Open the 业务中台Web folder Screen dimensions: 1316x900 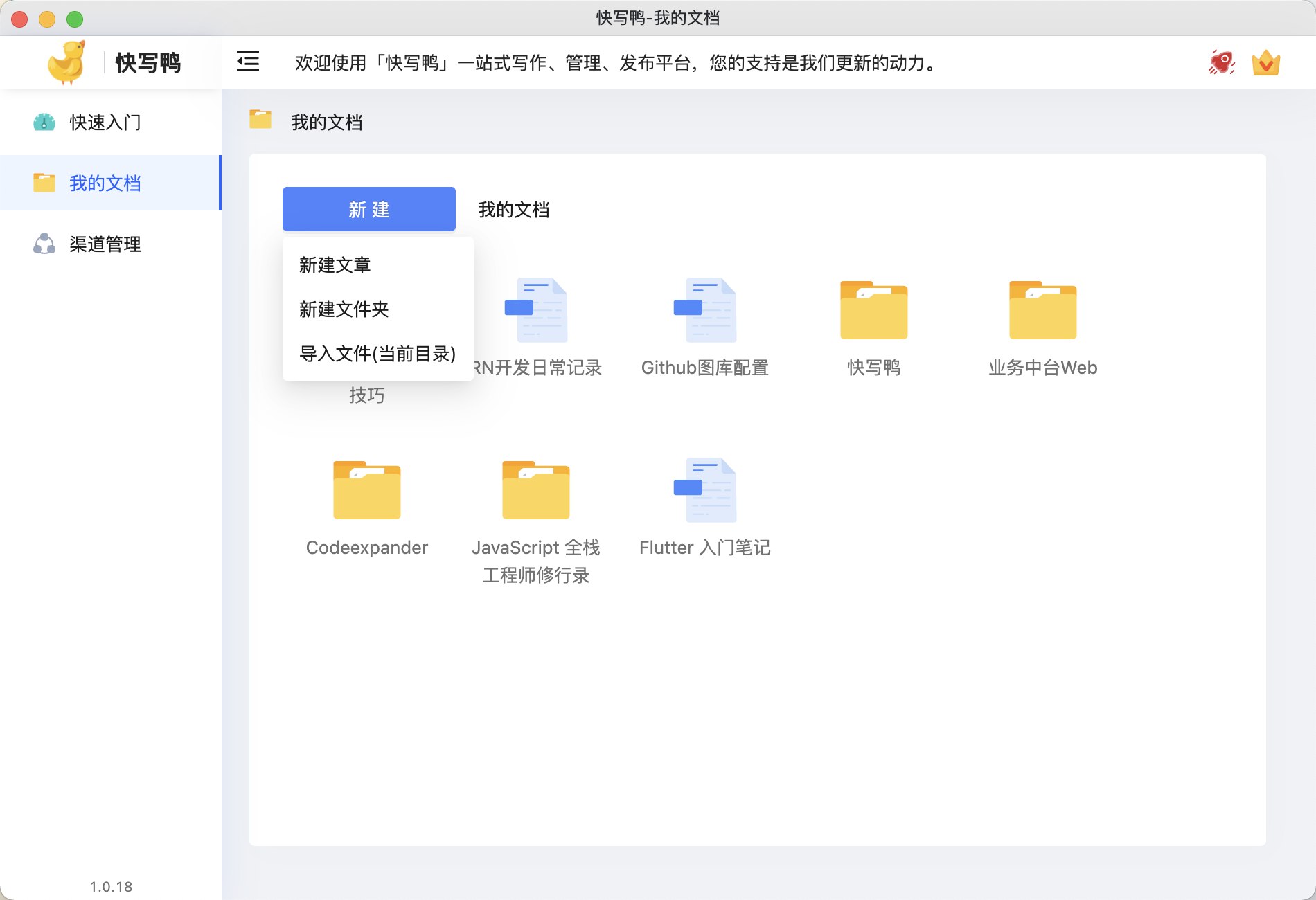(x=1042, y=309)
